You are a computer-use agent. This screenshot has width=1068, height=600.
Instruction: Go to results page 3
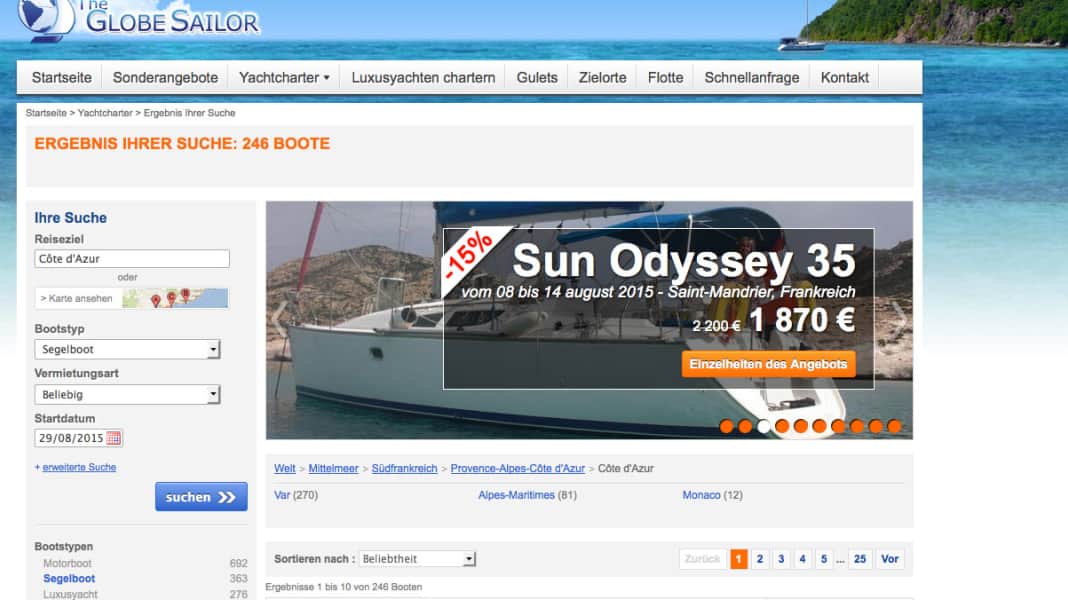(781, 559)
